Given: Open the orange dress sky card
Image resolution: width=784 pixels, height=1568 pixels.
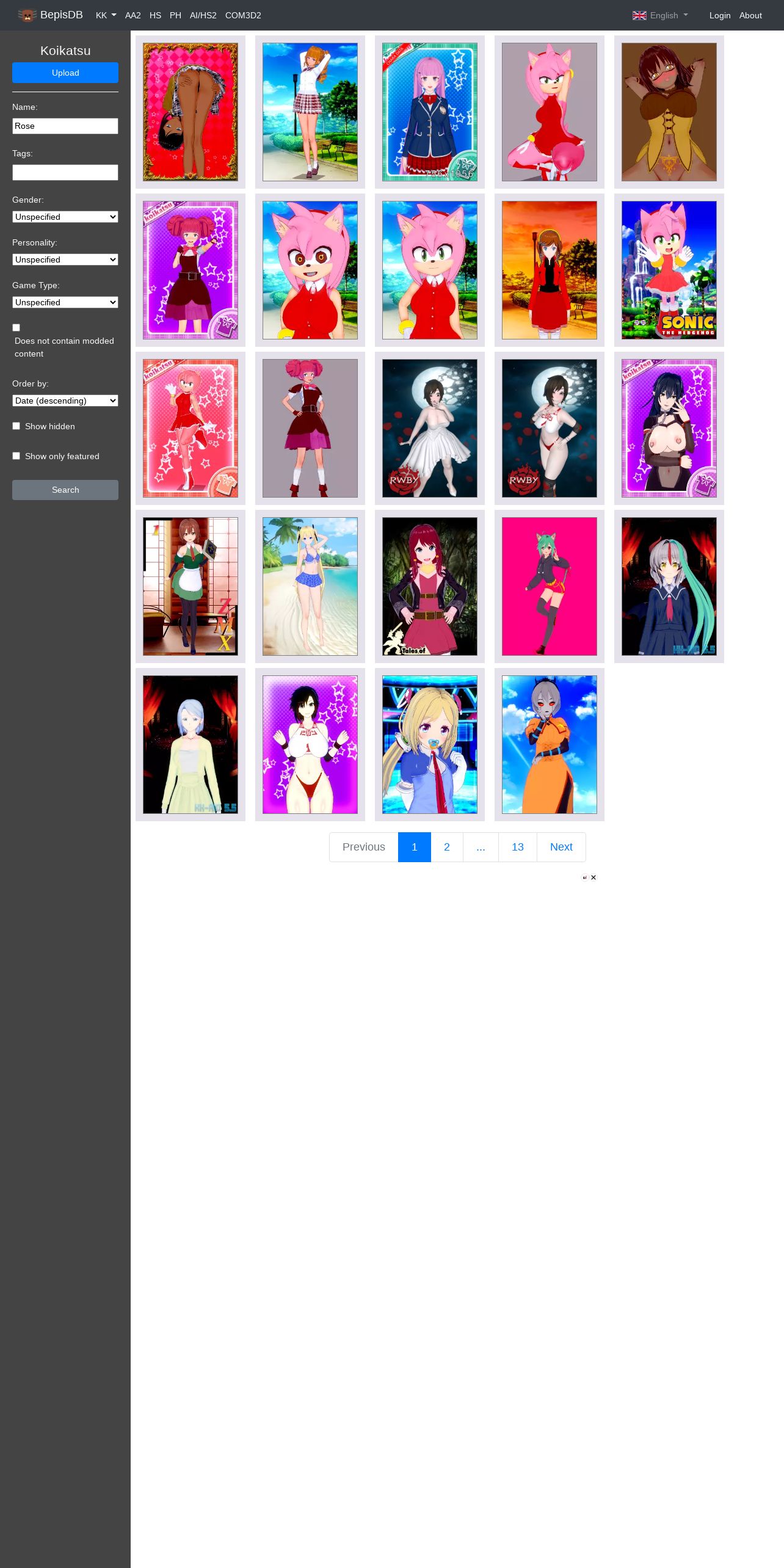Looking at the screenshot, I should 550,744.
